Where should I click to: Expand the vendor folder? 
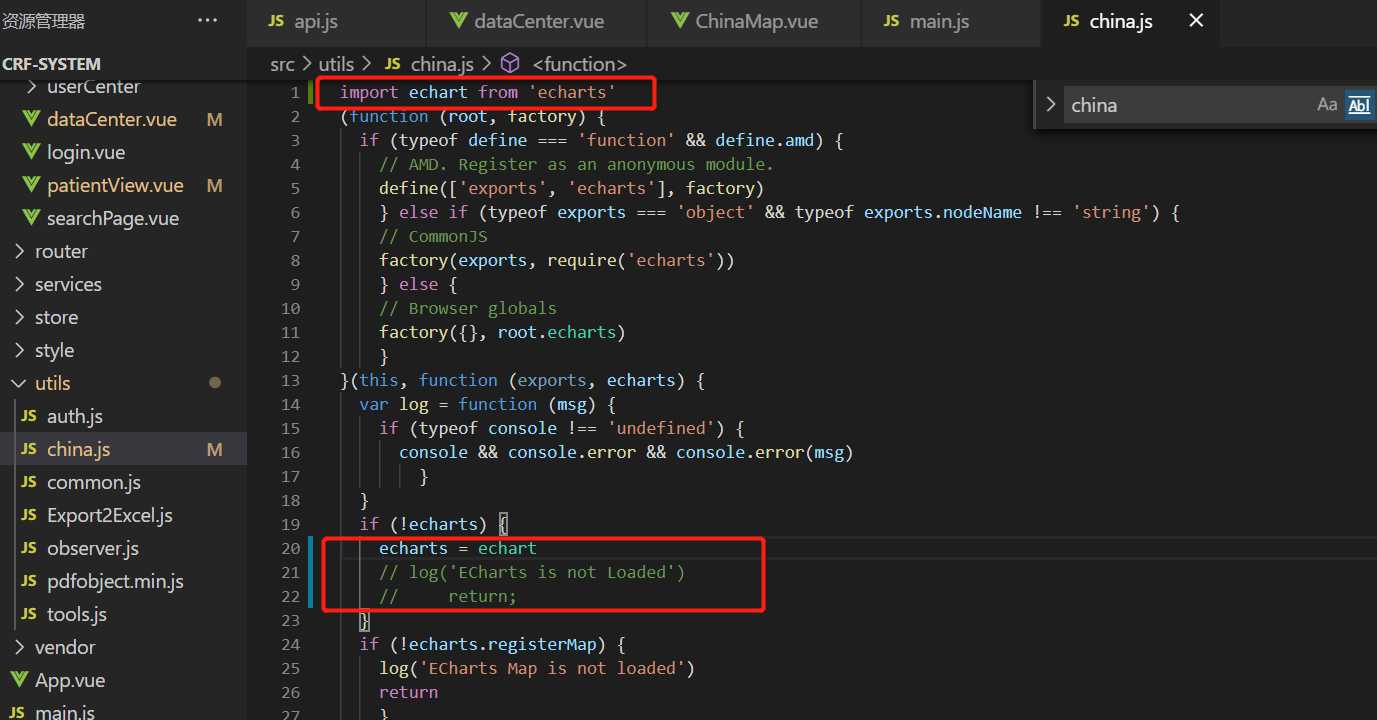(19, 648)
